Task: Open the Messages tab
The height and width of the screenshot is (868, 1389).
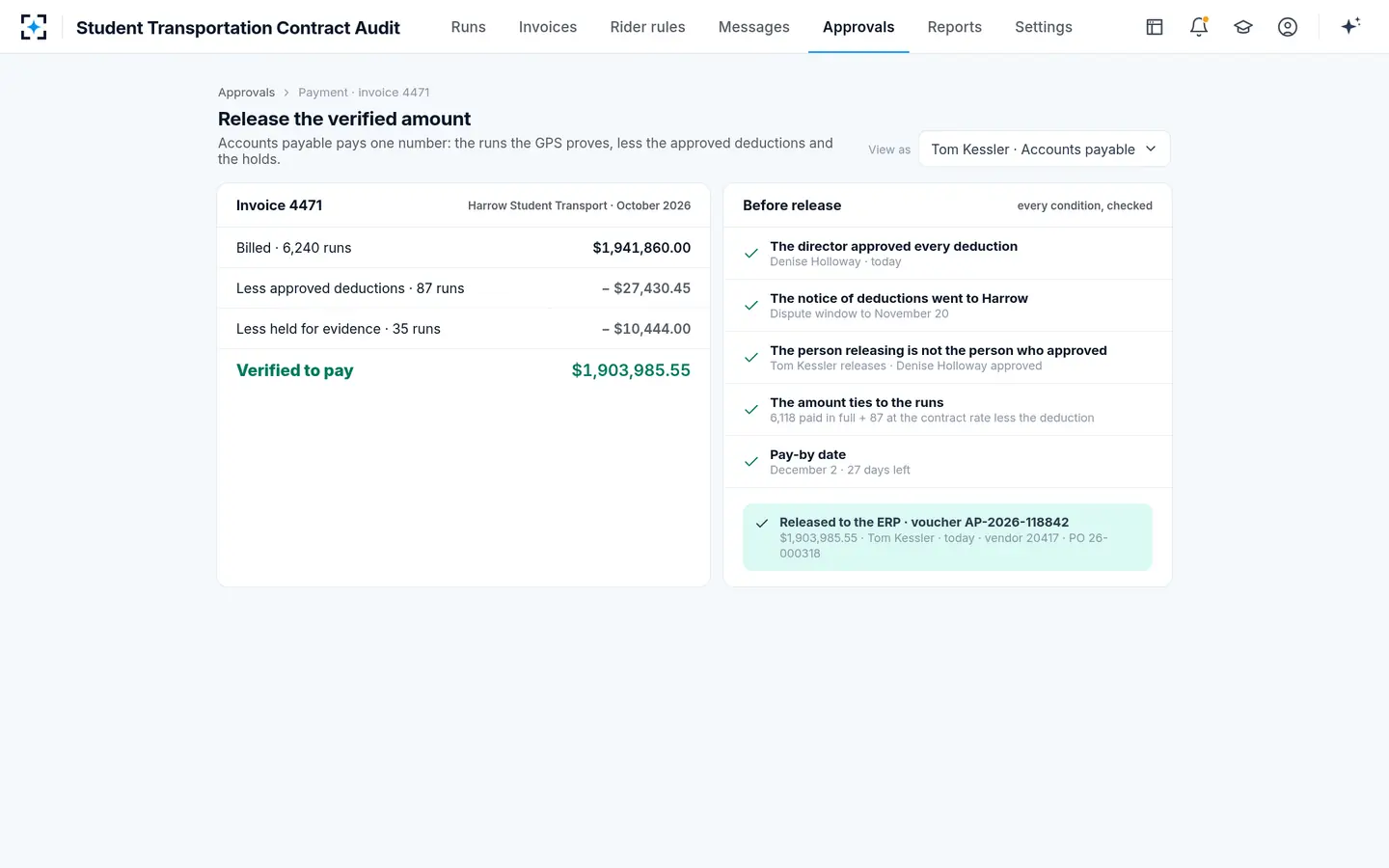Action: 754,27
